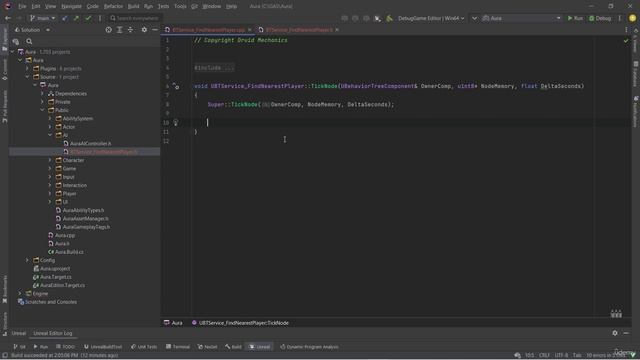Click the gutter override marker at TickNode
This screenshot has height=360, width=640.
(x=176, y=86)
